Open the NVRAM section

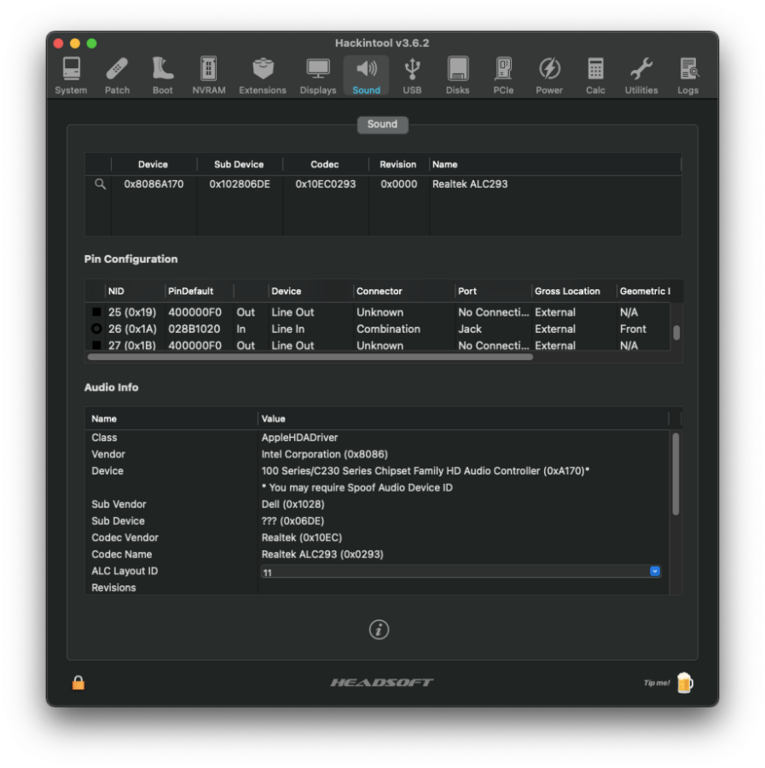(x=208, y=75)
